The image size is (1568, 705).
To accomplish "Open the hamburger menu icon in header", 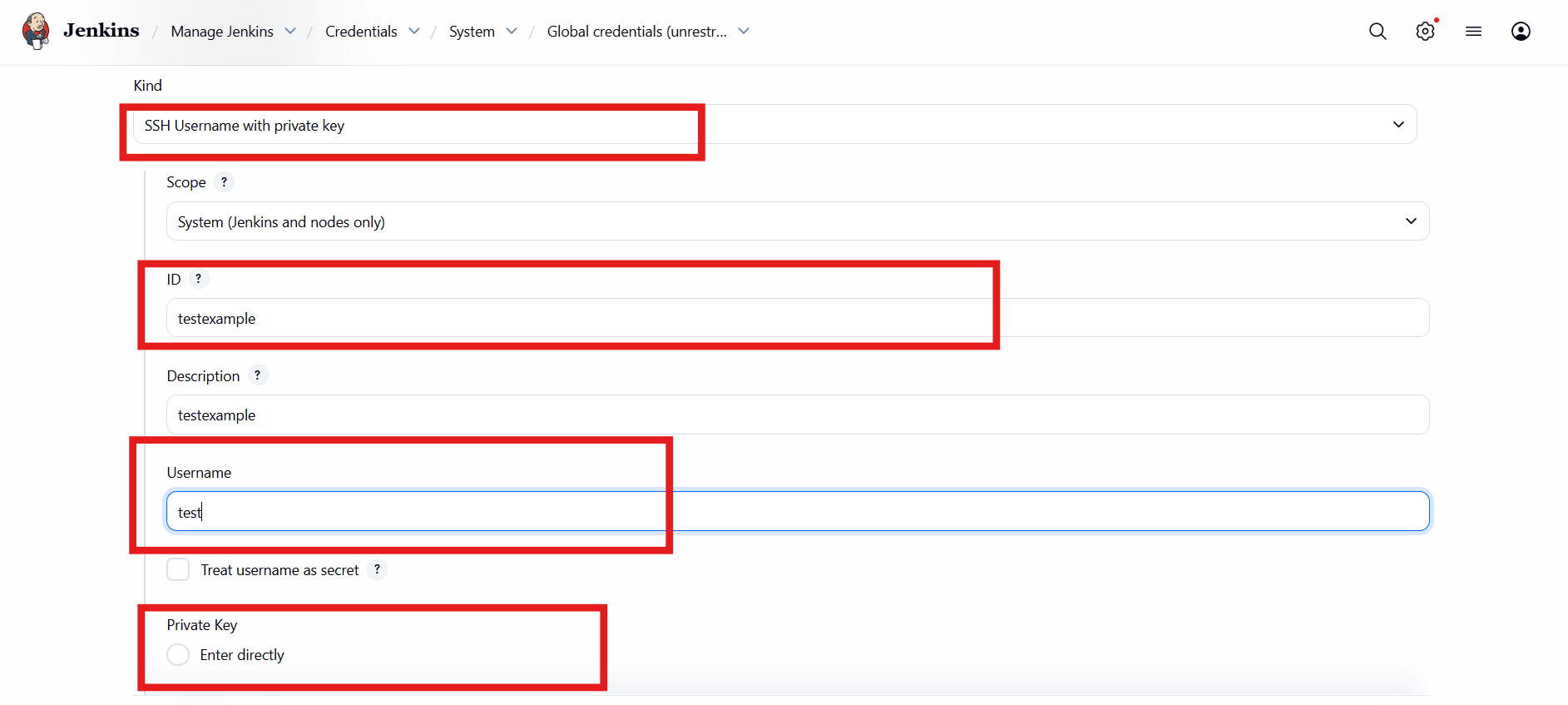I will (x=1473, y=32).
